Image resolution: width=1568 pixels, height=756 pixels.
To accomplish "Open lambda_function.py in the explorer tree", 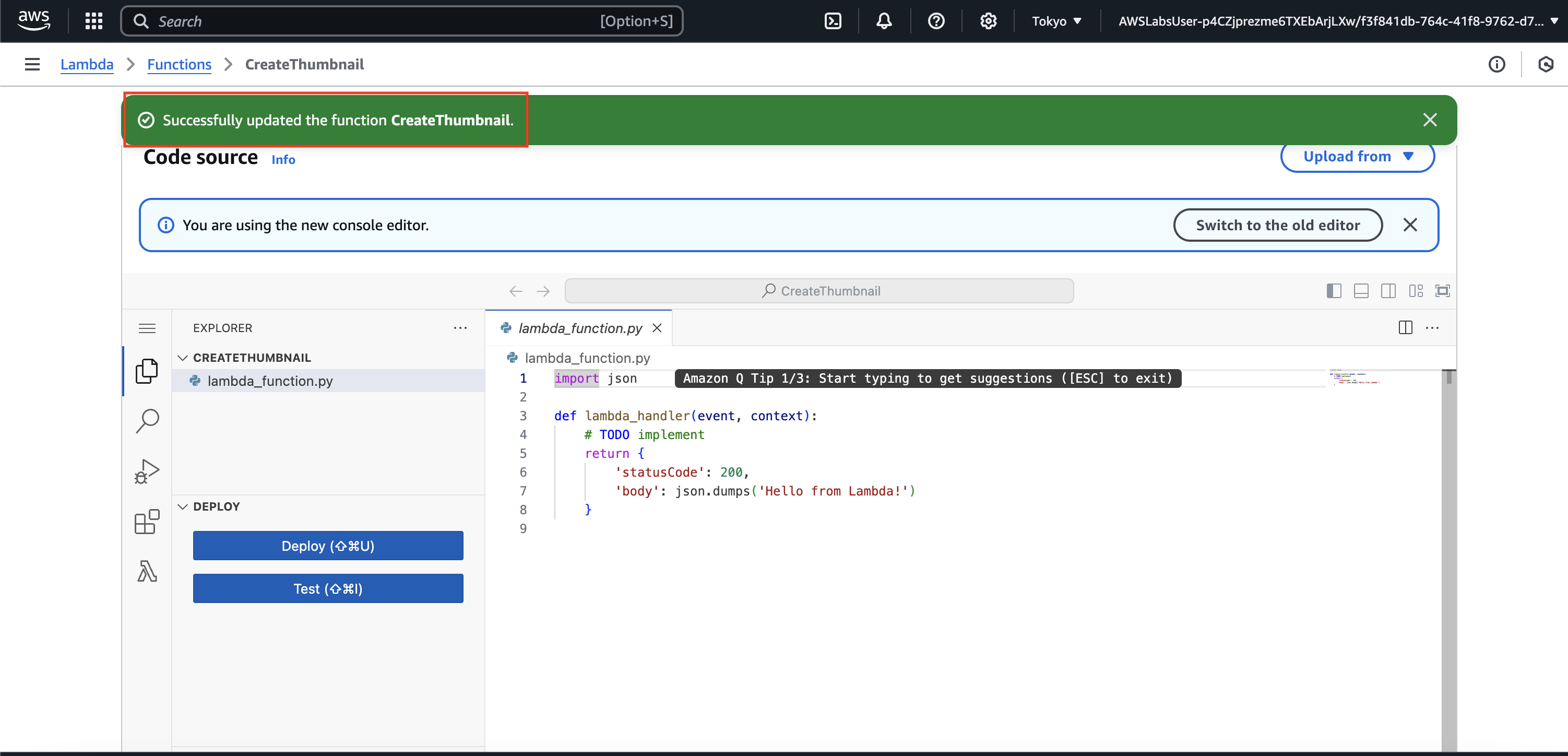I will [329, 381].
